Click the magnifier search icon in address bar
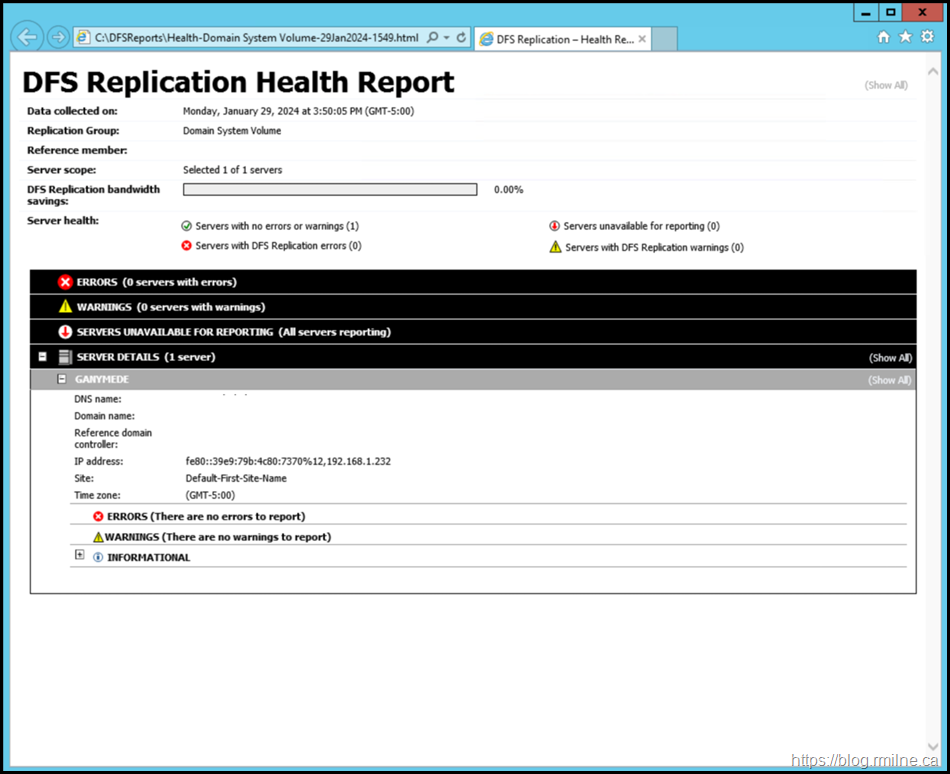 click(432, 37)
